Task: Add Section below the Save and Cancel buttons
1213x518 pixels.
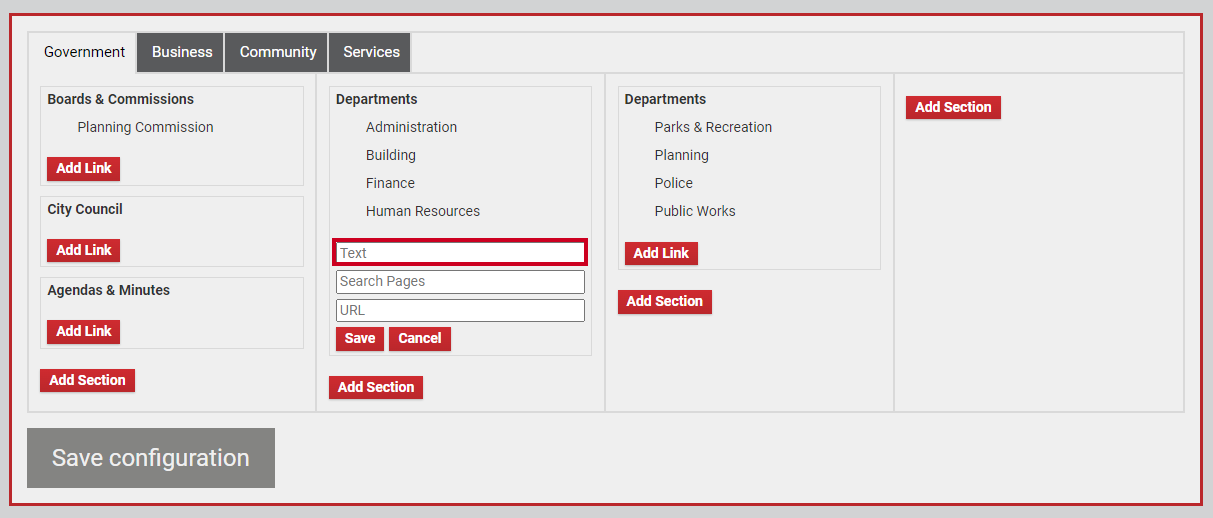Action: [x=376, y=387]
